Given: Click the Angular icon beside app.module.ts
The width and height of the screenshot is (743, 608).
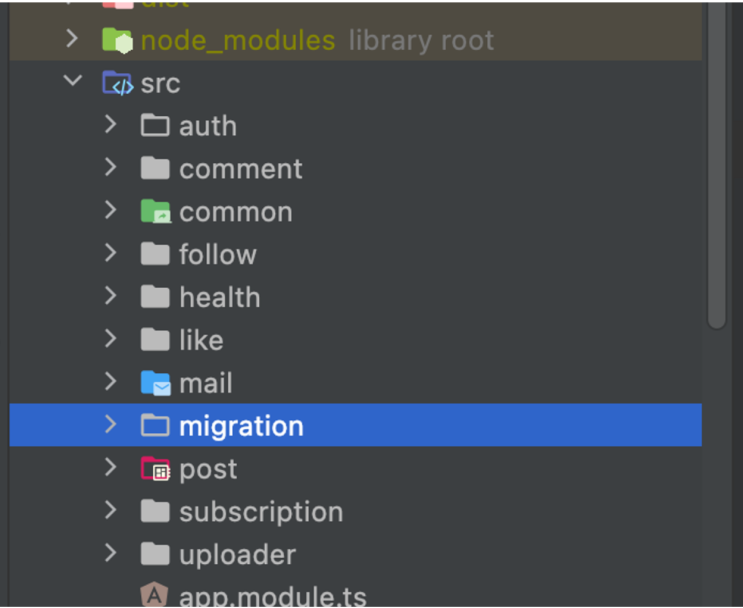Looking at the screenshot, I should (154, 594).
